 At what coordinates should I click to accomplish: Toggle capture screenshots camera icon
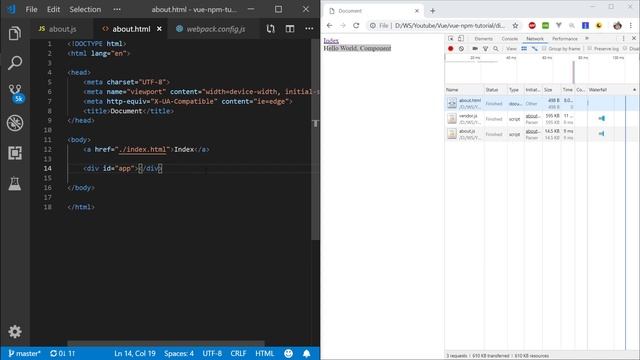click(x=475, y=49)
